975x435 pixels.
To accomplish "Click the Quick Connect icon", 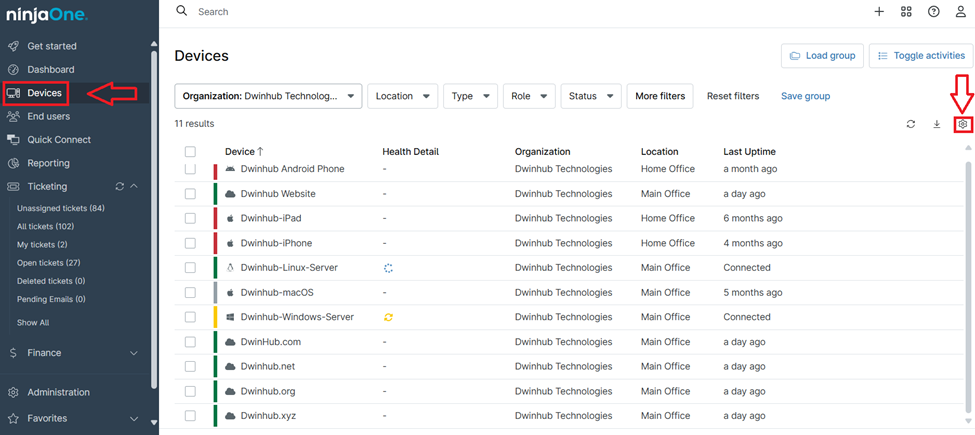I will coord(12,140).
